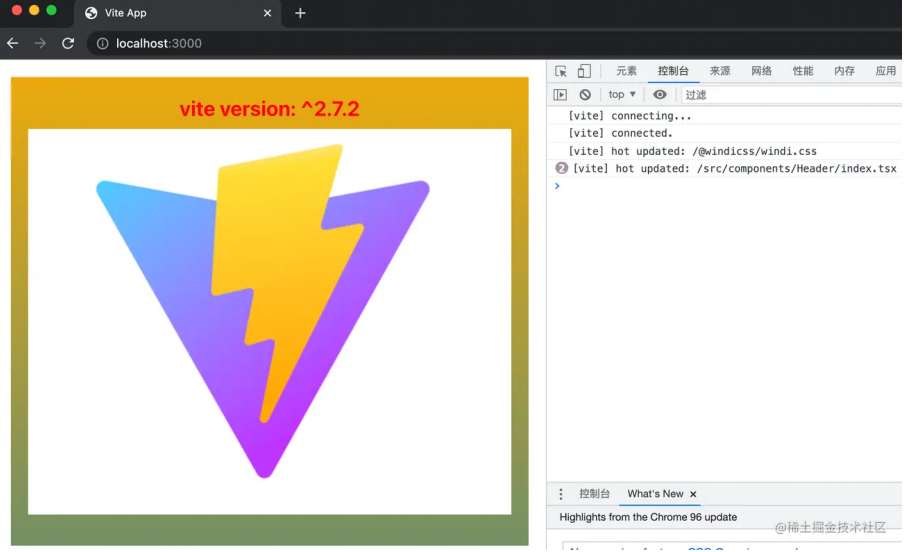Open live expression with the eye icon
This screenshot has width=908, height=552.
tap(660, 95)
